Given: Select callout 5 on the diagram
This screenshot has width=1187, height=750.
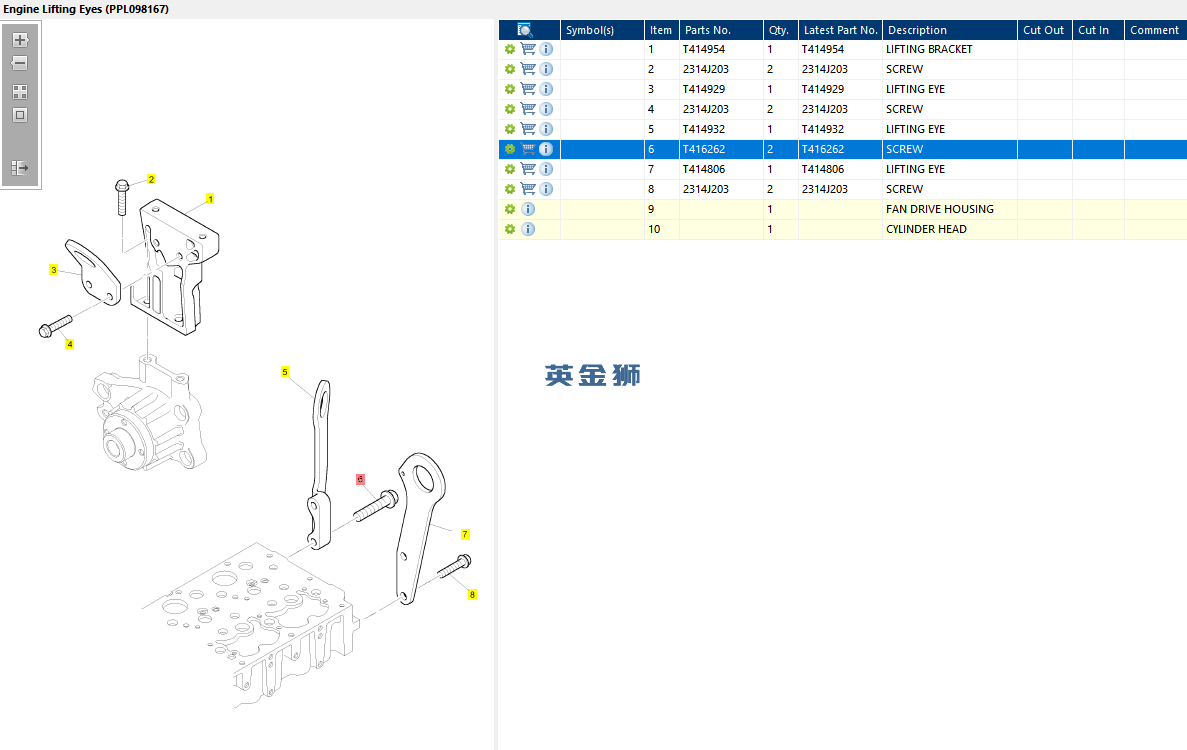Looking at the screenshot, I should 285,372.
